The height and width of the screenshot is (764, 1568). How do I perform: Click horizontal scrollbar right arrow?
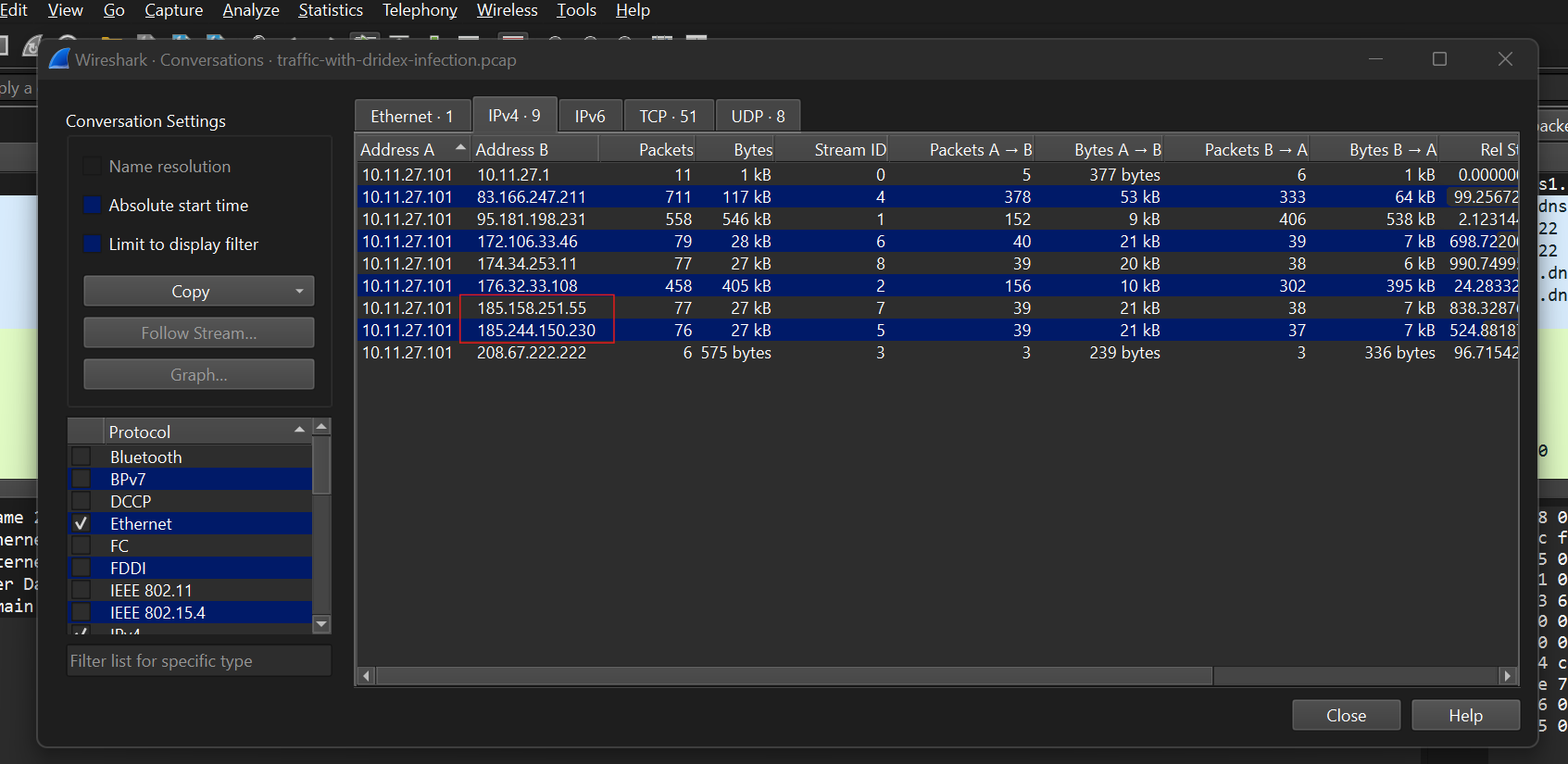point(1507,676)
